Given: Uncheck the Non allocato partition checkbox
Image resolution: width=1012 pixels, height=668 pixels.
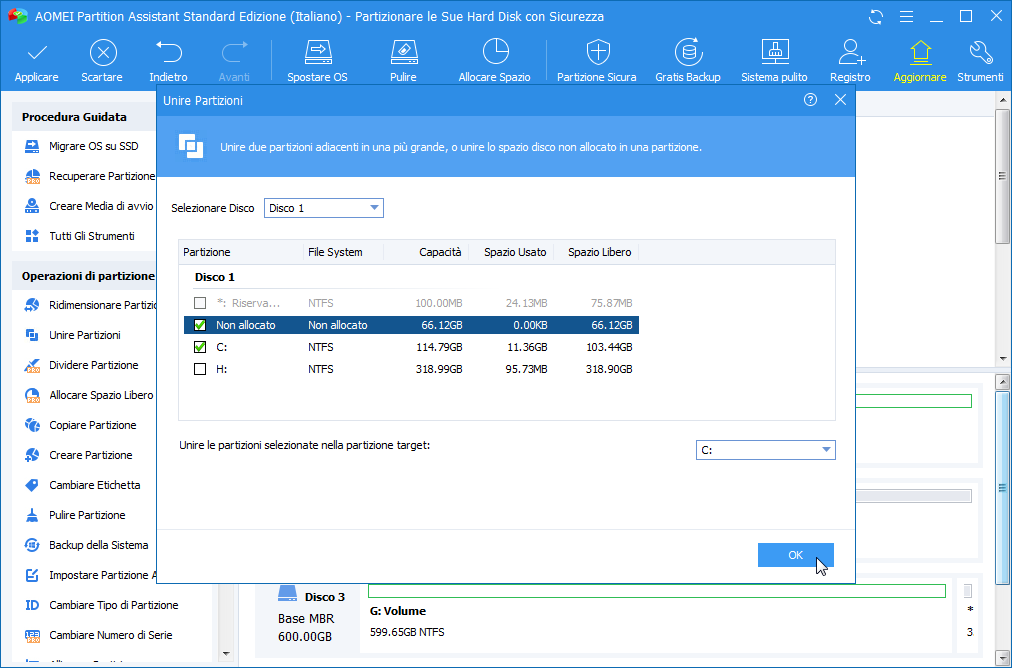Looking at the screenshot, I should click(200, 325).
